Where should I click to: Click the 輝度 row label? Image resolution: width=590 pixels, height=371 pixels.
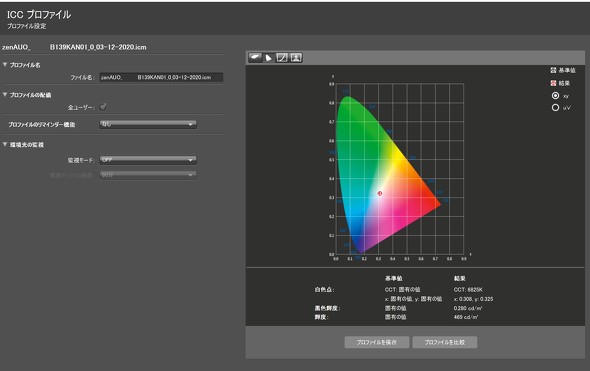click(x=321, y=317)
